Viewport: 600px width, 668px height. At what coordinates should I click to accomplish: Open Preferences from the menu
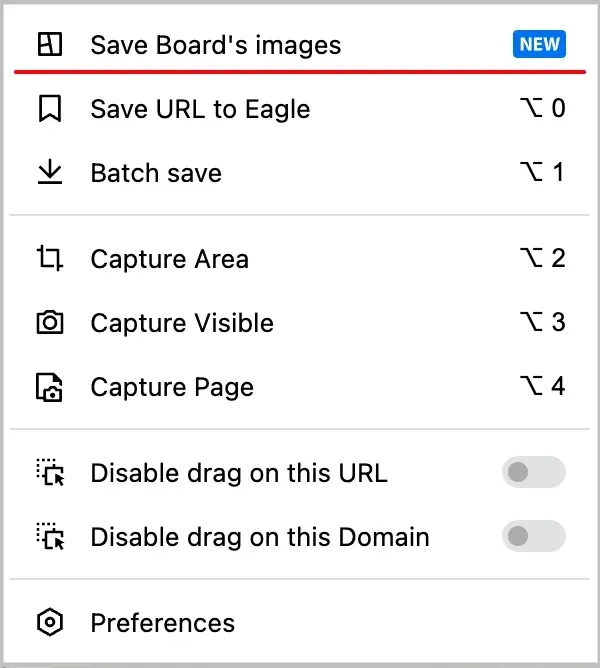(x=300, y=622)
